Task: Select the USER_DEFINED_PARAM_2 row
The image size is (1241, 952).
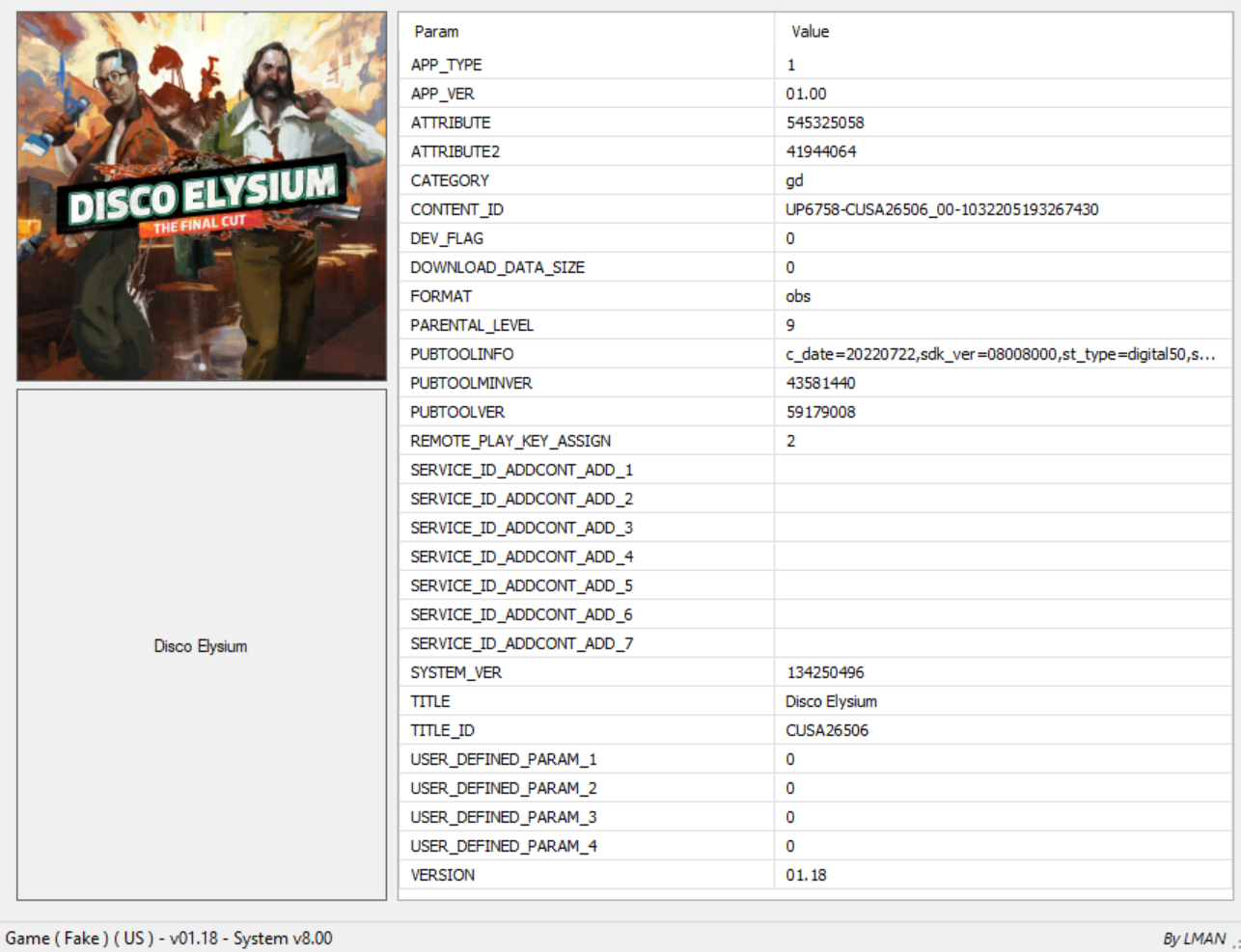Action: click(816, 788)
